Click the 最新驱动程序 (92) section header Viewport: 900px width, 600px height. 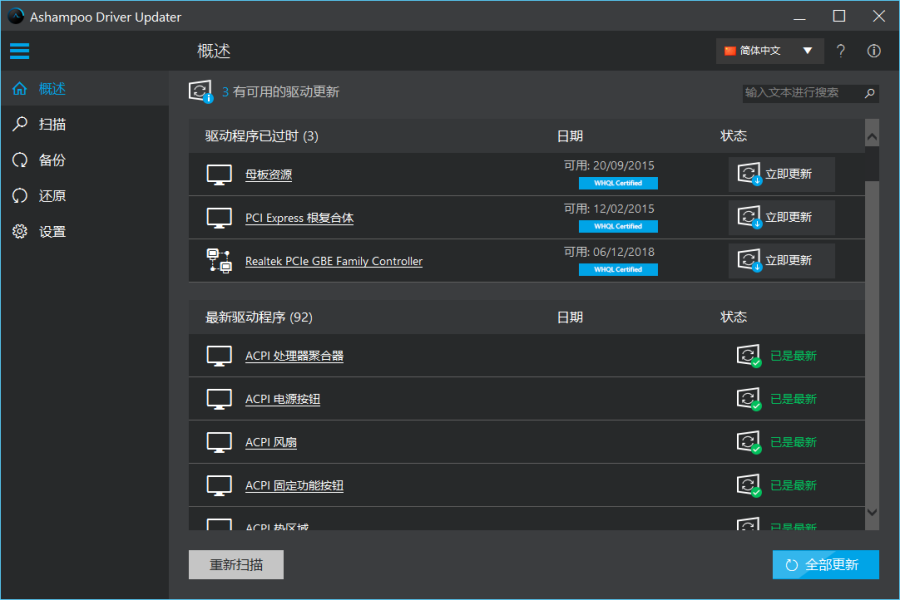point(259,318)
